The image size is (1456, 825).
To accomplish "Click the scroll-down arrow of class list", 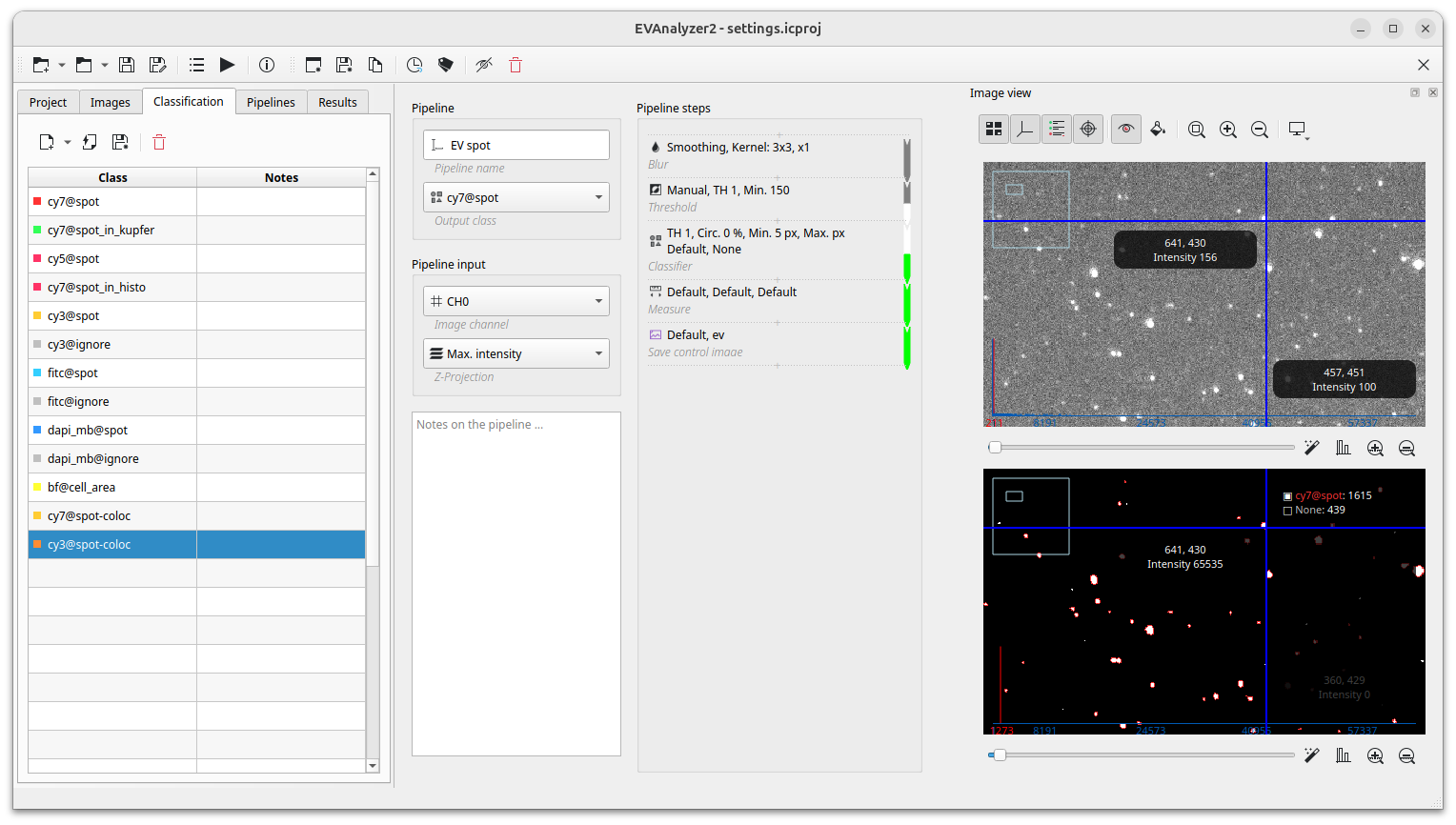I will pos(373,766).
